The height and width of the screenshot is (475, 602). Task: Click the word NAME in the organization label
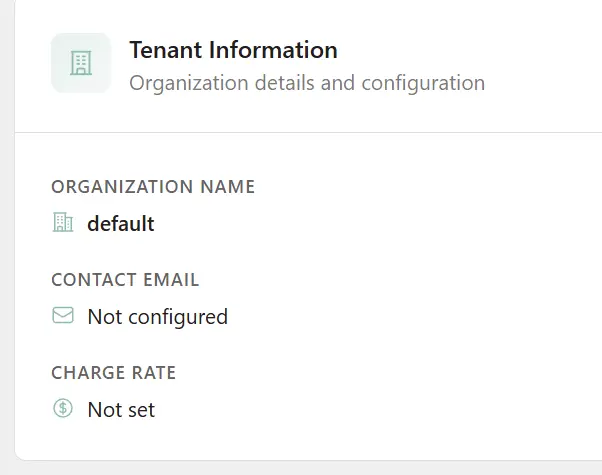(x=227, y=187)
